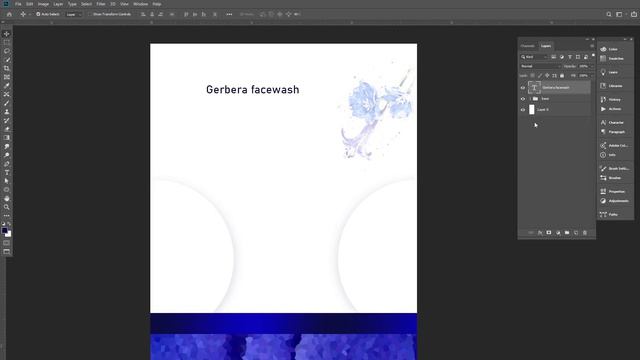Toggle filter for pixel layers

[x=554, y=57]
